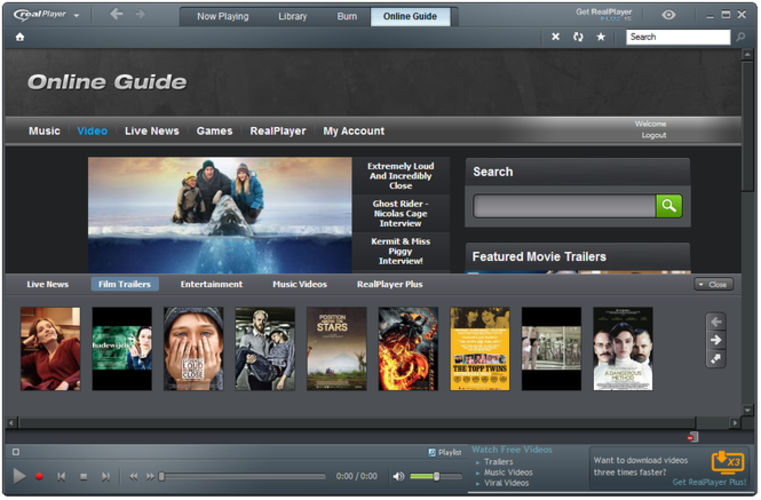
Task: Open Ghost Rider Nicolas Cage Interview
Action: [x=401, y=214]
